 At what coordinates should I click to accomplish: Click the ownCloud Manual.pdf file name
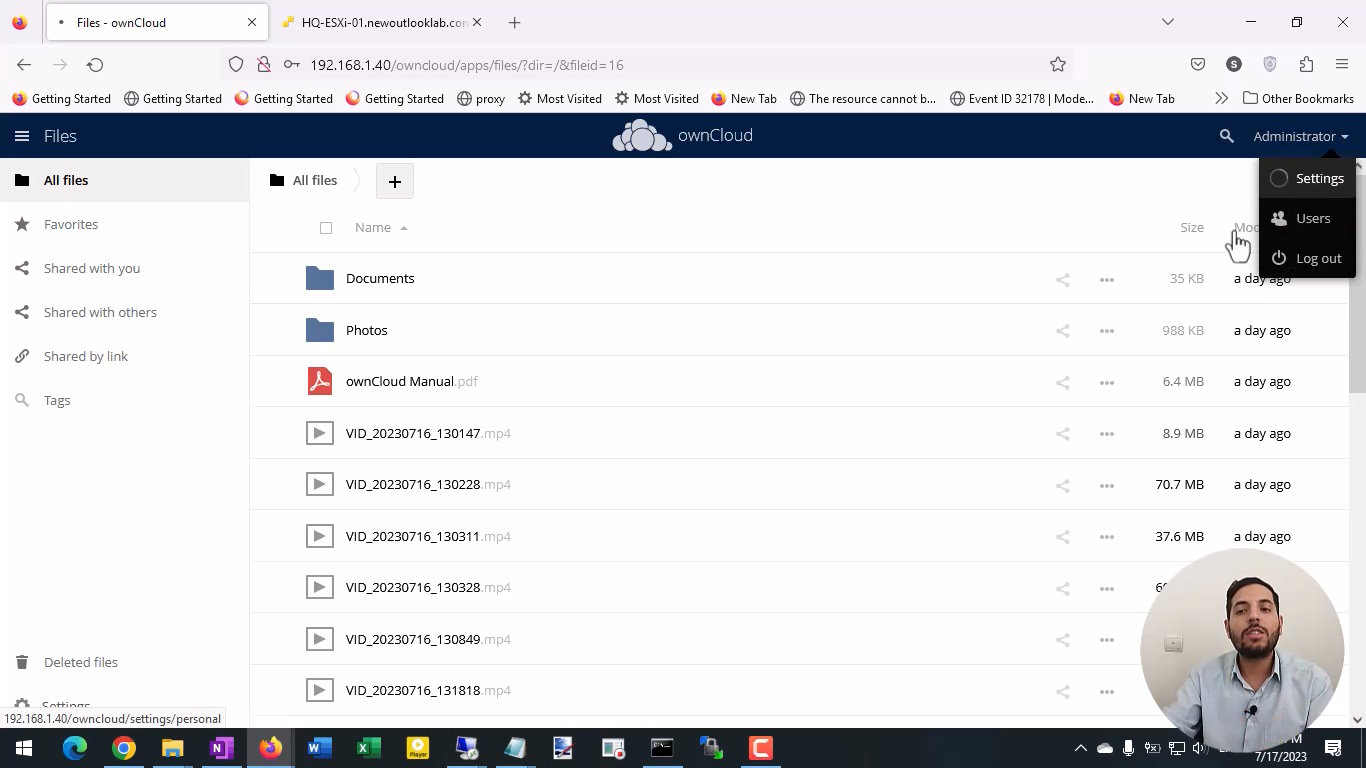(x=412, y=381)
